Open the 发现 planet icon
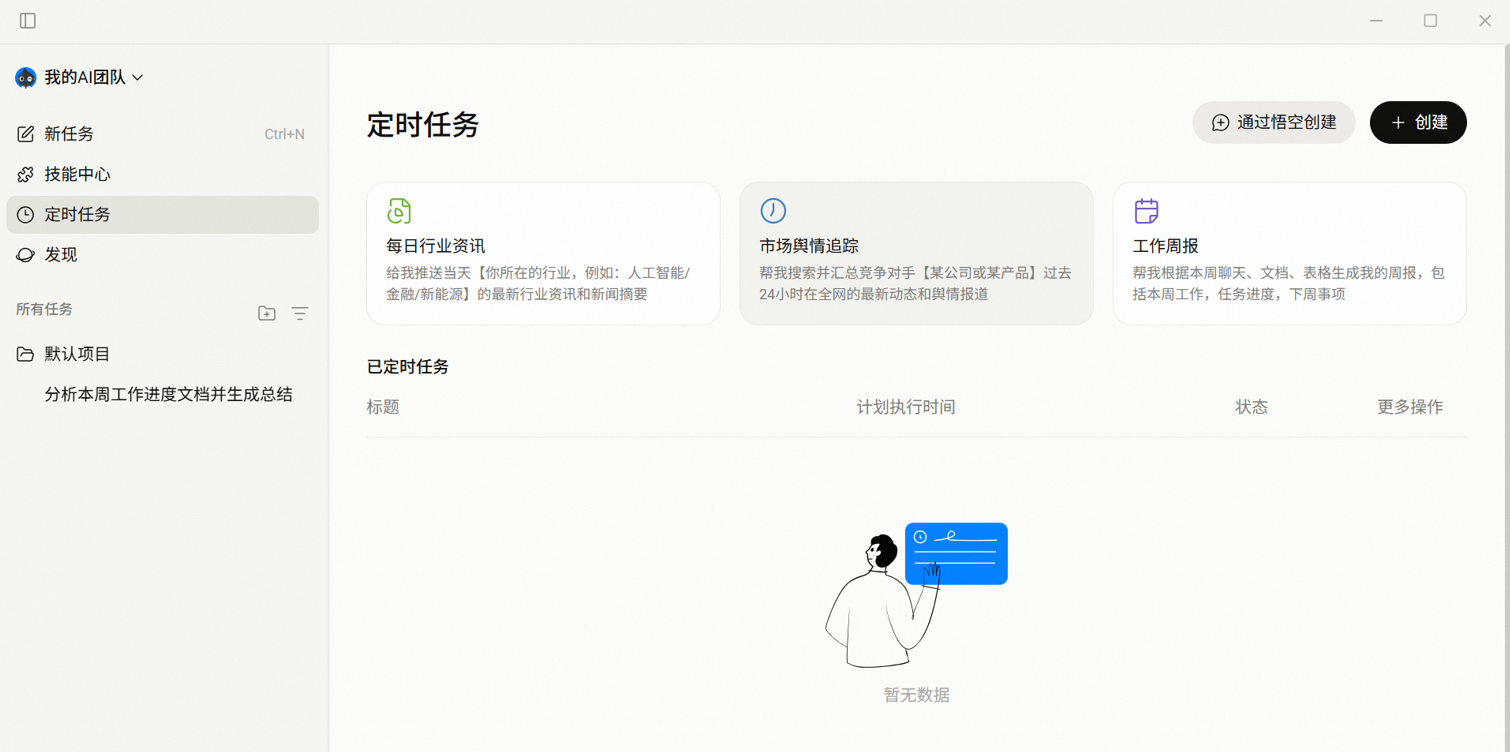 pos(25,254)
